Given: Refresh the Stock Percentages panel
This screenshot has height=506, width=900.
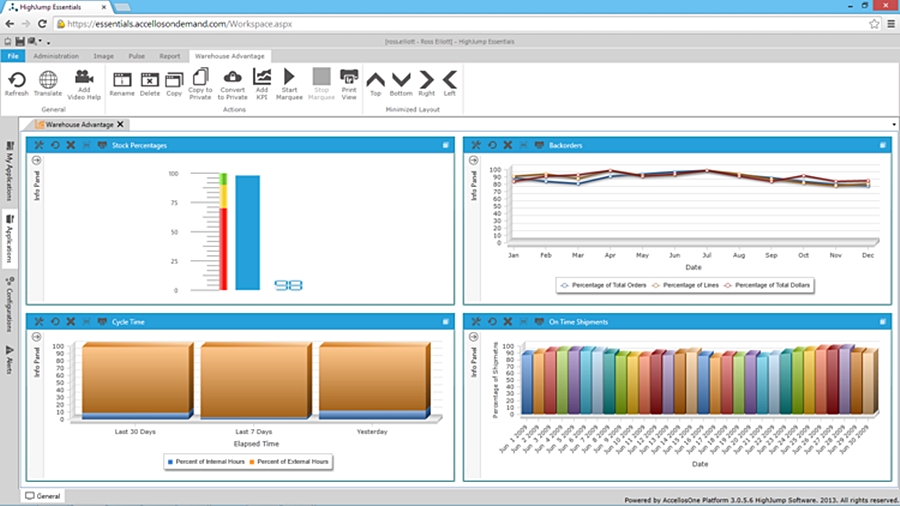Looking at the screenshot, I should [x=55, y=145].
